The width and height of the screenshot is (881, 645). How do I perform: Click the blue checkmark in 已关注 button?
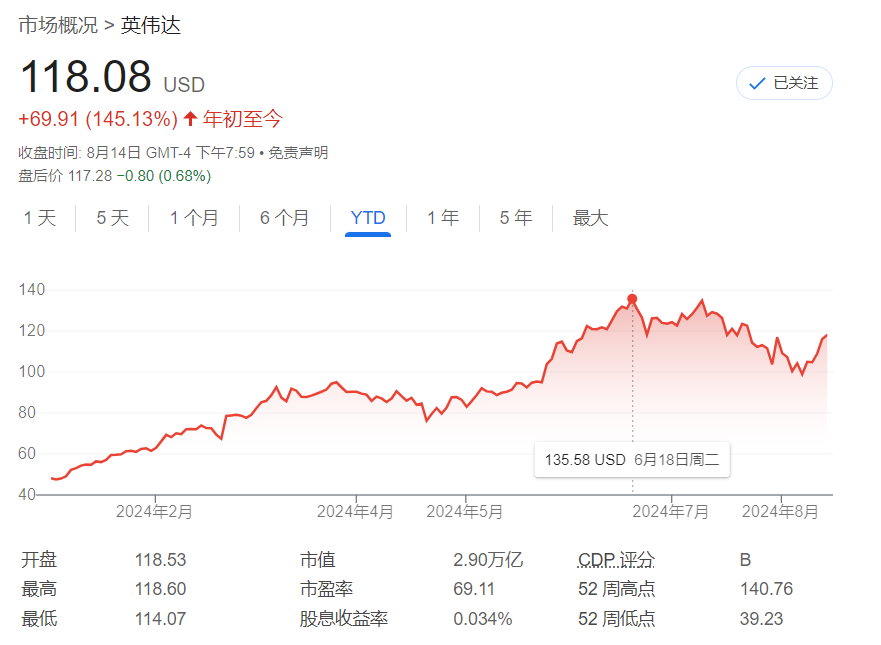pos(757,84)
